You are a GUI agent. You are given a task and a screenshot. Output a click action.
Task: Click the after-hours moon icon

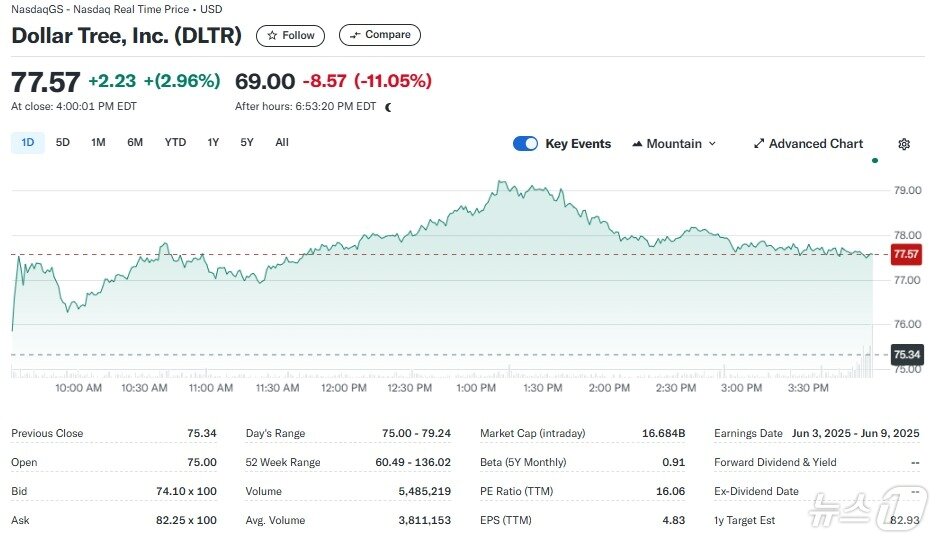tap(388, 106)
